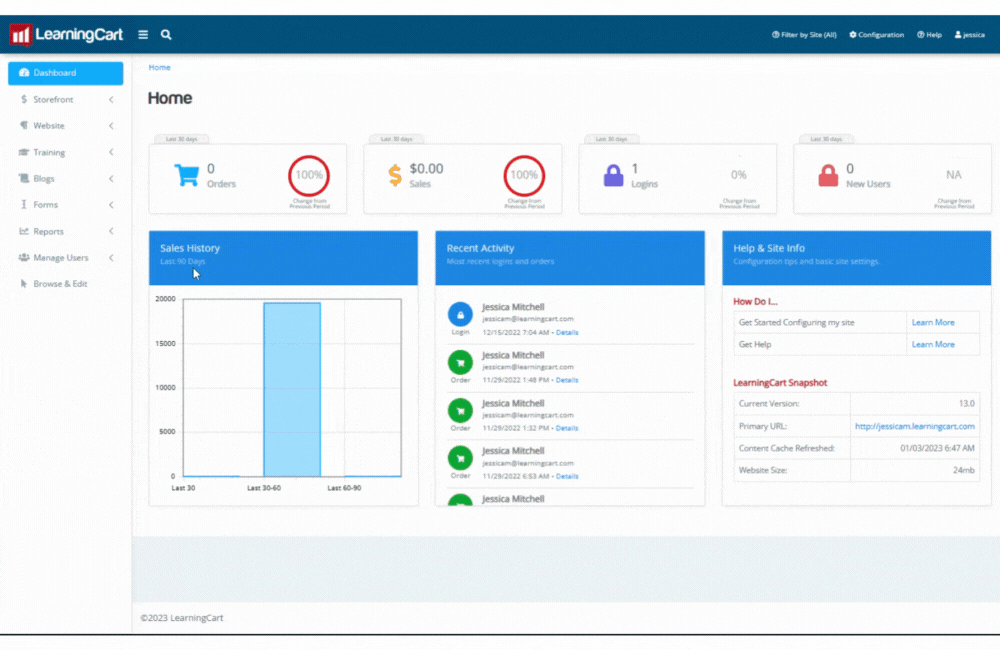Click the Recent Activity panel header
Screen dimensions: 1000x650
click(570, 258)
